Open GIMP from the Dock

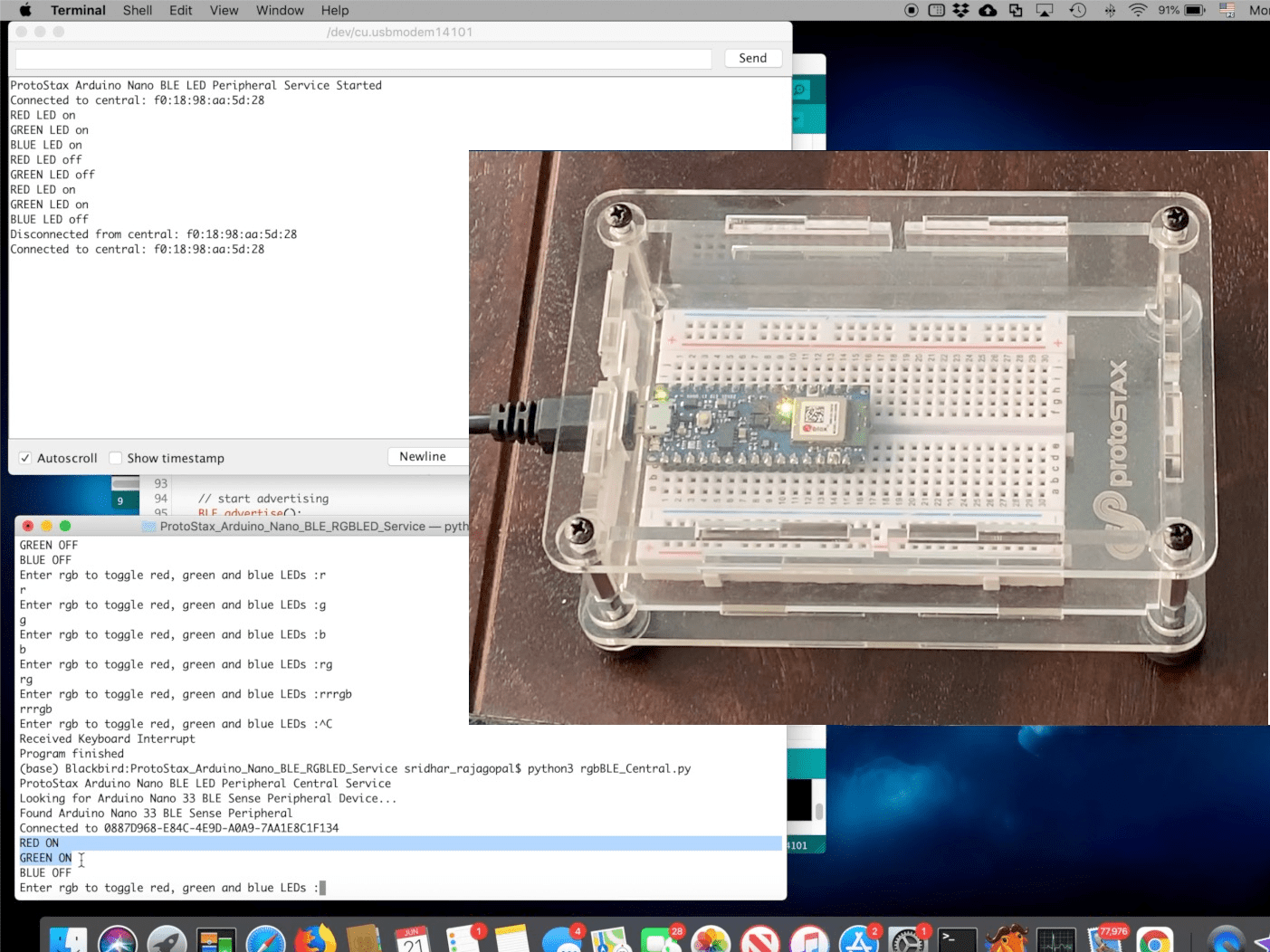(x=1007, y=937)
